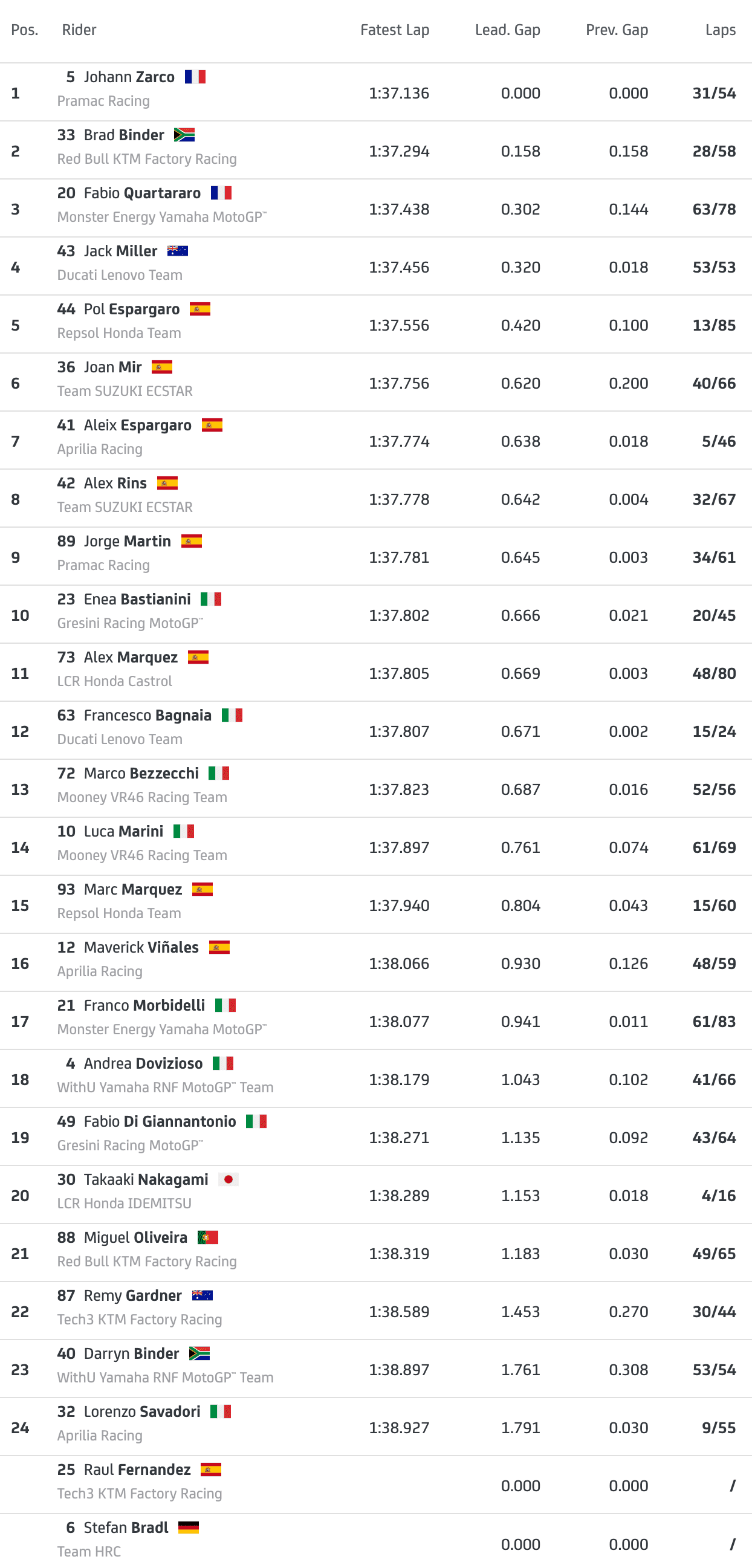
Task: Open rider Fabio Quartararo's name link
Action: tap(143, 193)
